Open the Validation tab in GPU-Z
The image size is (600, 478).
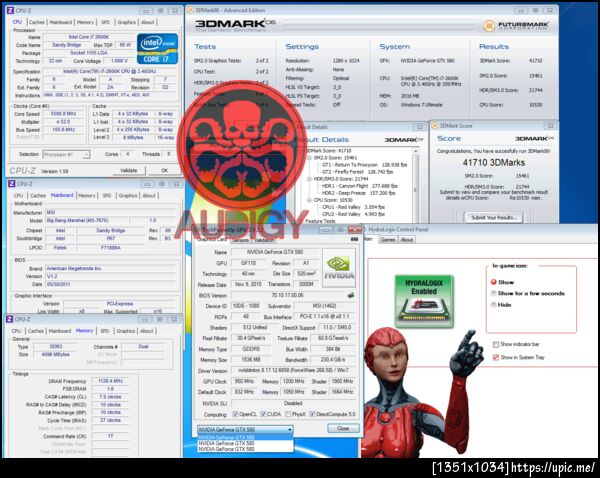264,240
